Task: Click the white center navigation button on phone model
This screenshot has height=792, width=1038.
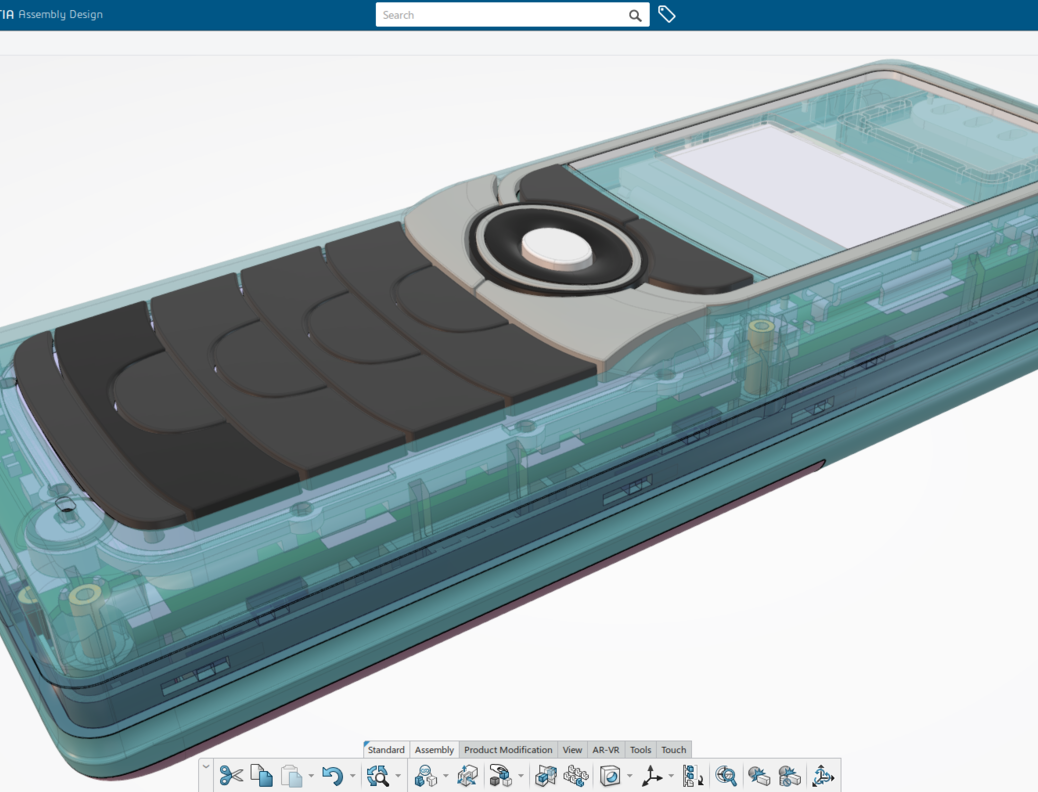Action: pyautogui.click(x=556, y=245)
